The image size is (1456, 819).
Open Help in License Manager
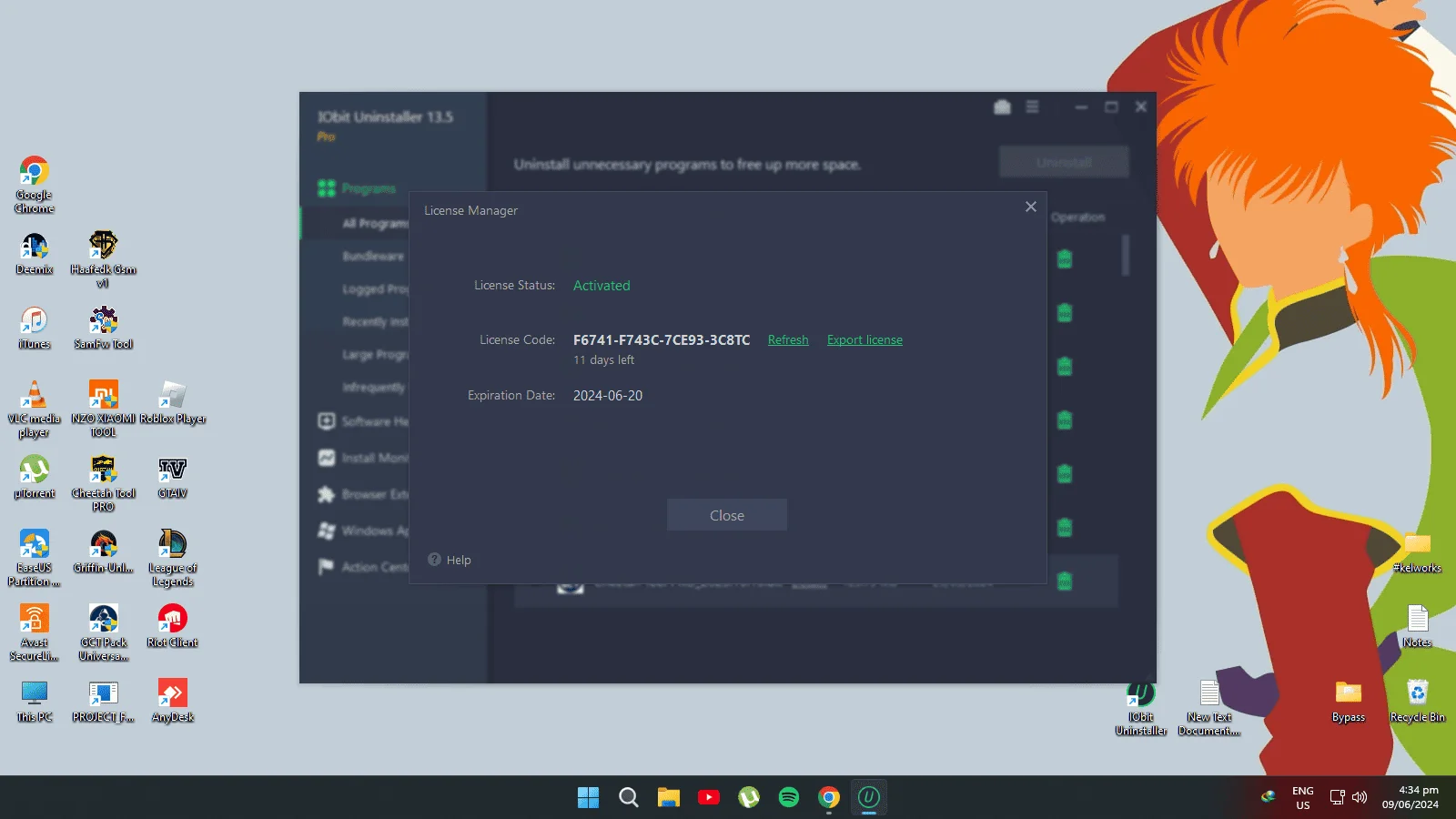click(x=450, y=560)
